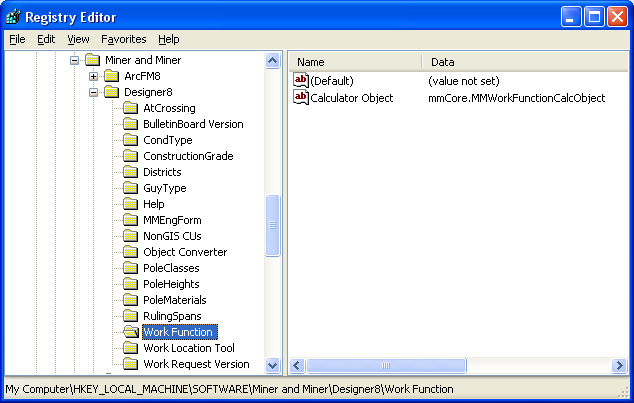This screenshot has width=634, height=403.
Task: Click the PoleHeights folder icon
Action: pyautogui.click(x=131, y=284)
